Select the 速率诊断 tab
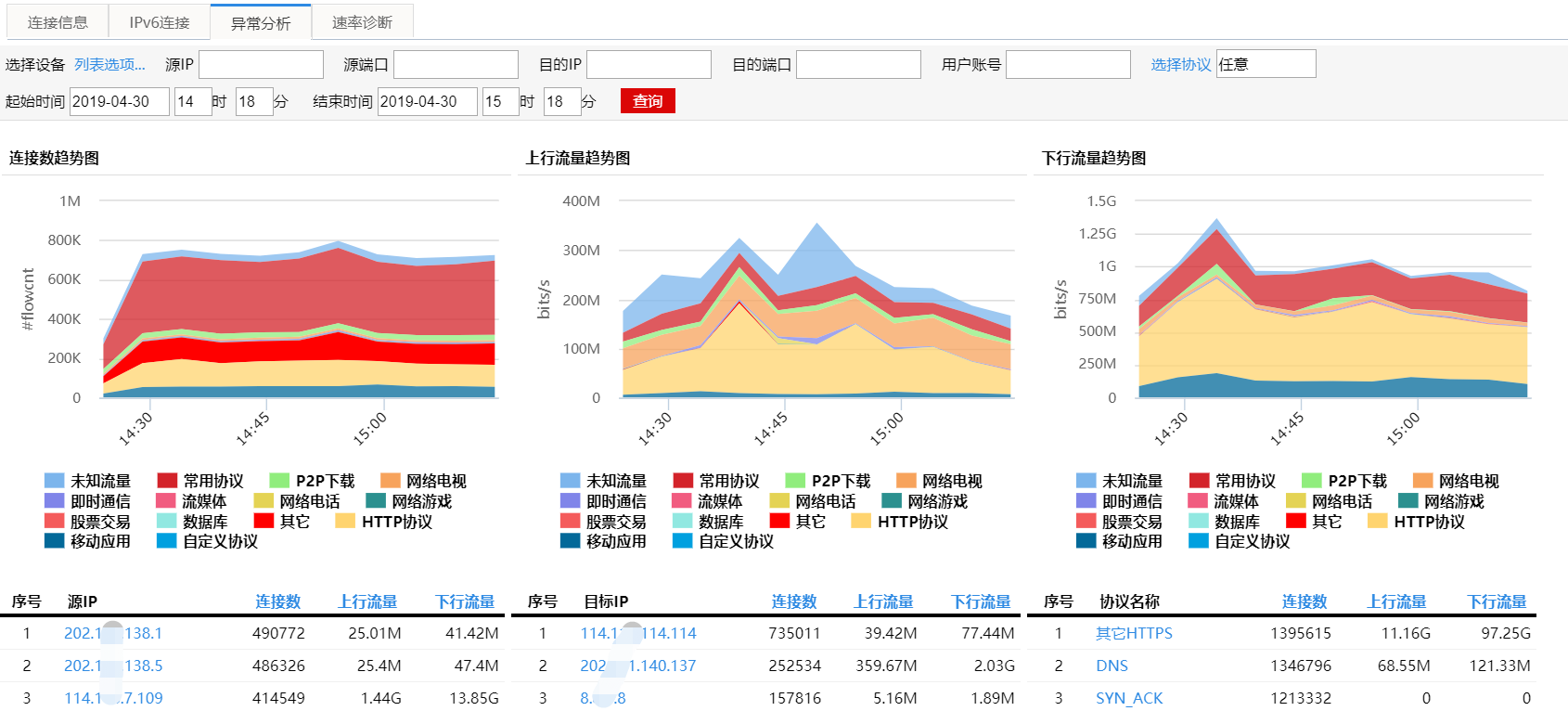 (362, 22)
